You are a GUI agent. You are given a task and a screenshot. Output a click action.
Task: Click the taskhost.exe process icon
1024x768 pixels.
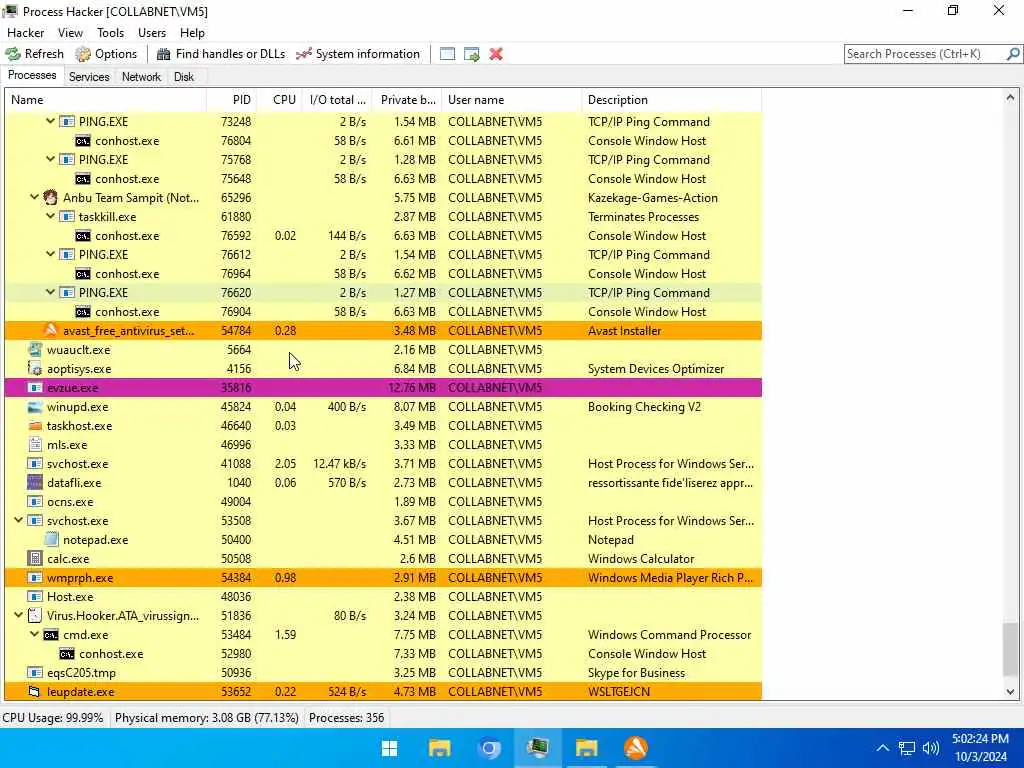35,426
